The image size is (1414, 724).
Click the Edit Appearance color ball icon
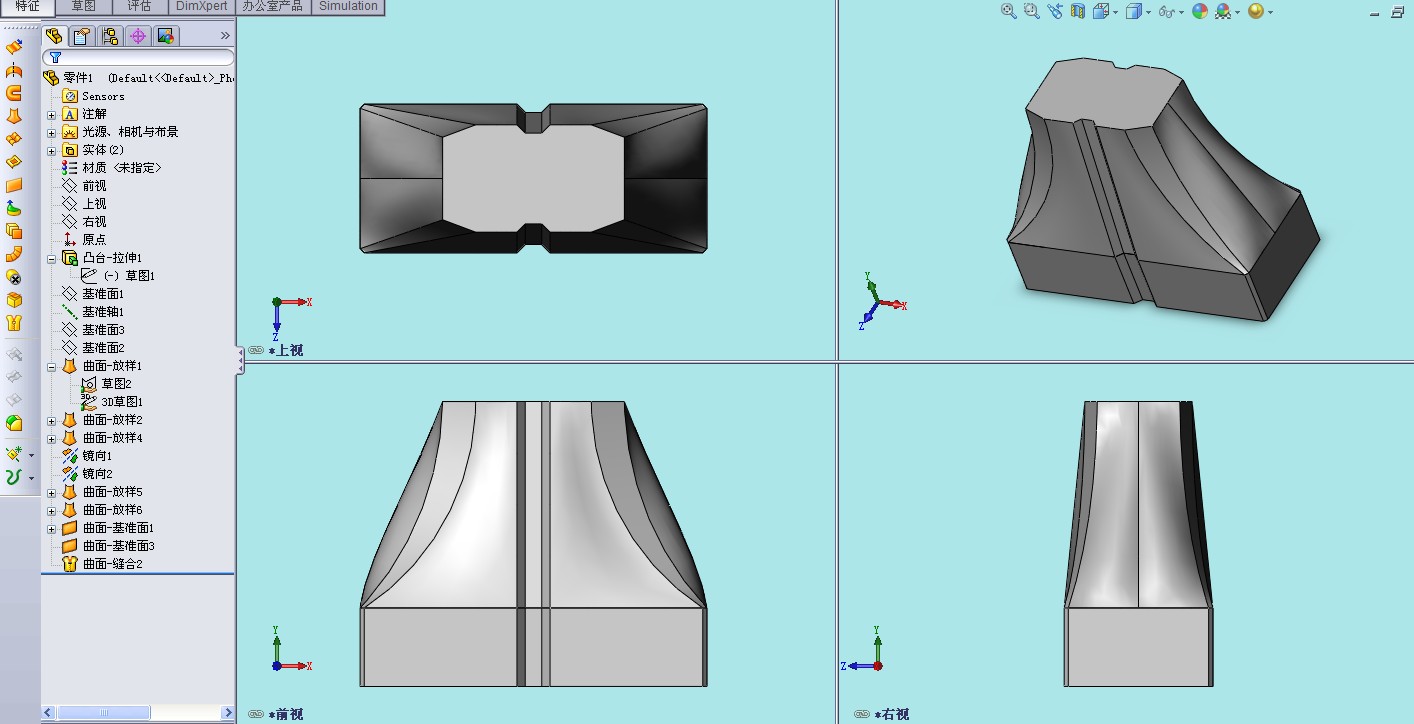[1200, 11]
